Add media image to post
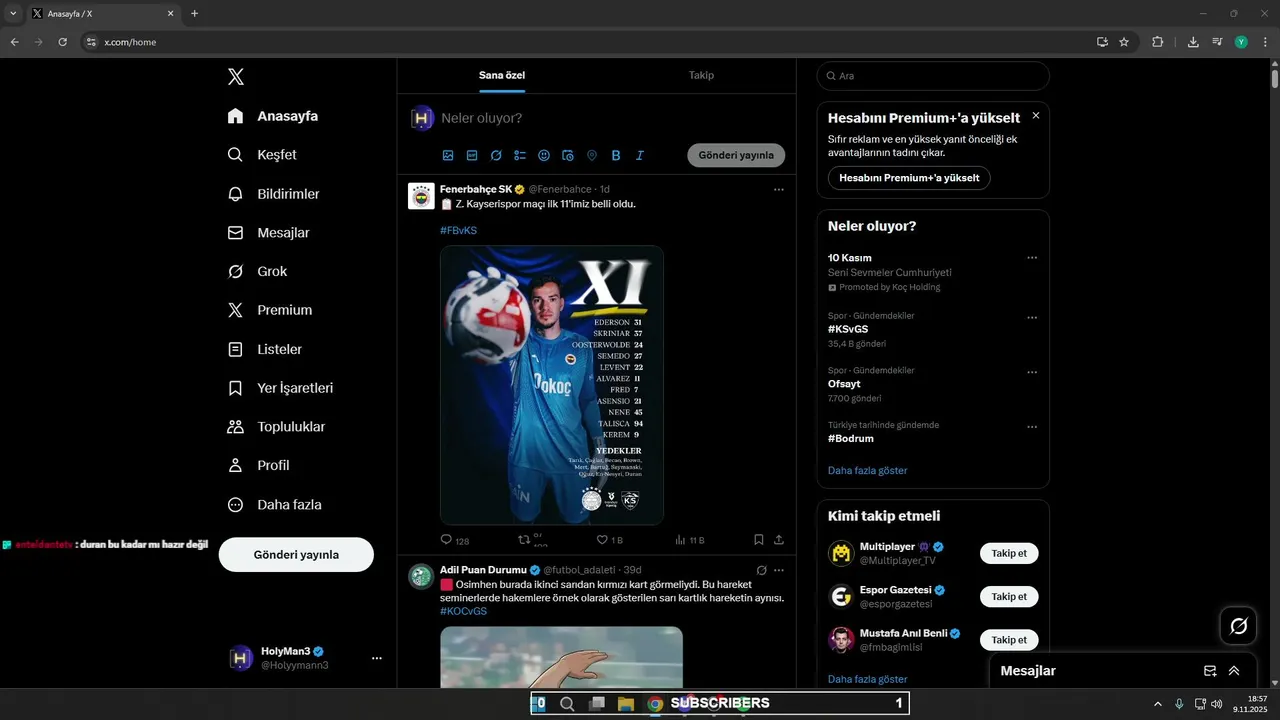Screen dimensions: 1280x720 [x=448, y=156]
